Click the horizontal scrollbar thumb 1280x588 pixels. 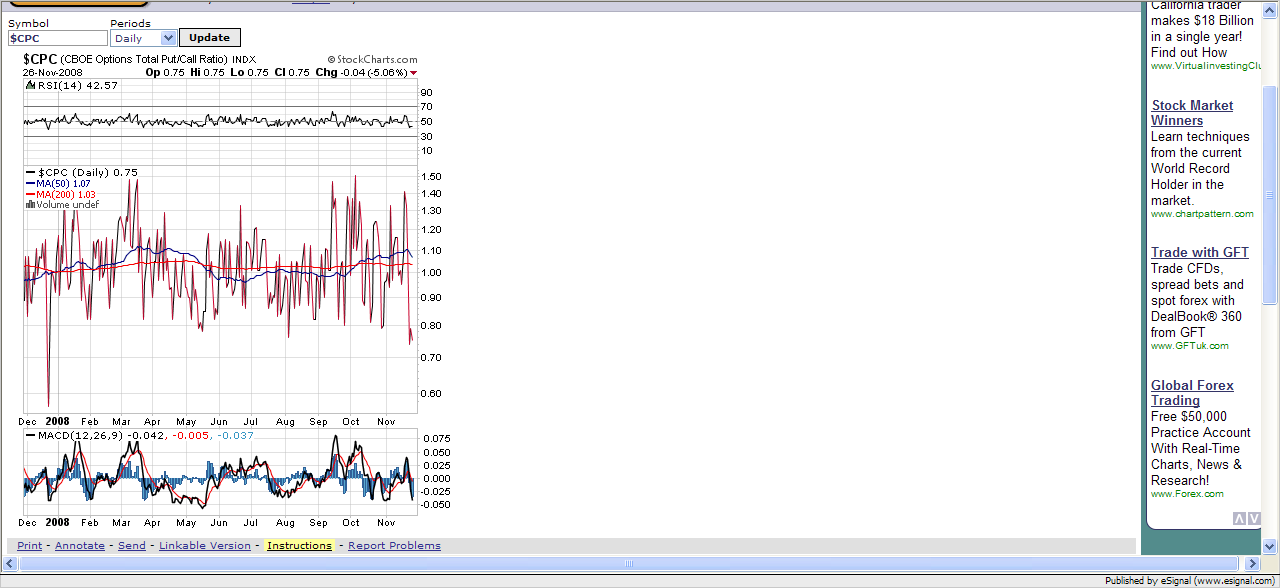(630, 564)
